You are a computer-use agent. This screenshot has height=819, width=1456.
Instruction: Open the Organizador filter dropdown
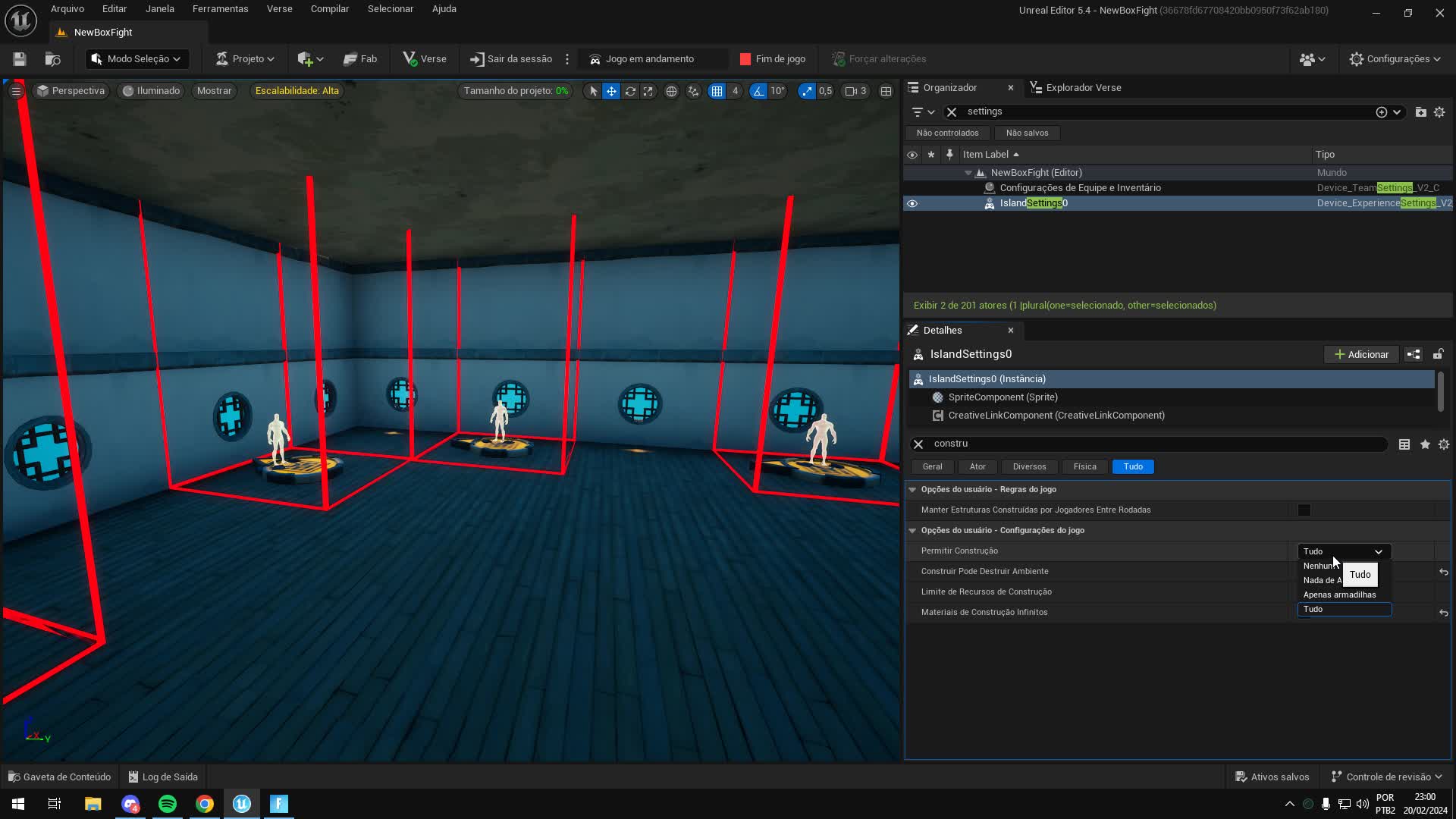923,112
